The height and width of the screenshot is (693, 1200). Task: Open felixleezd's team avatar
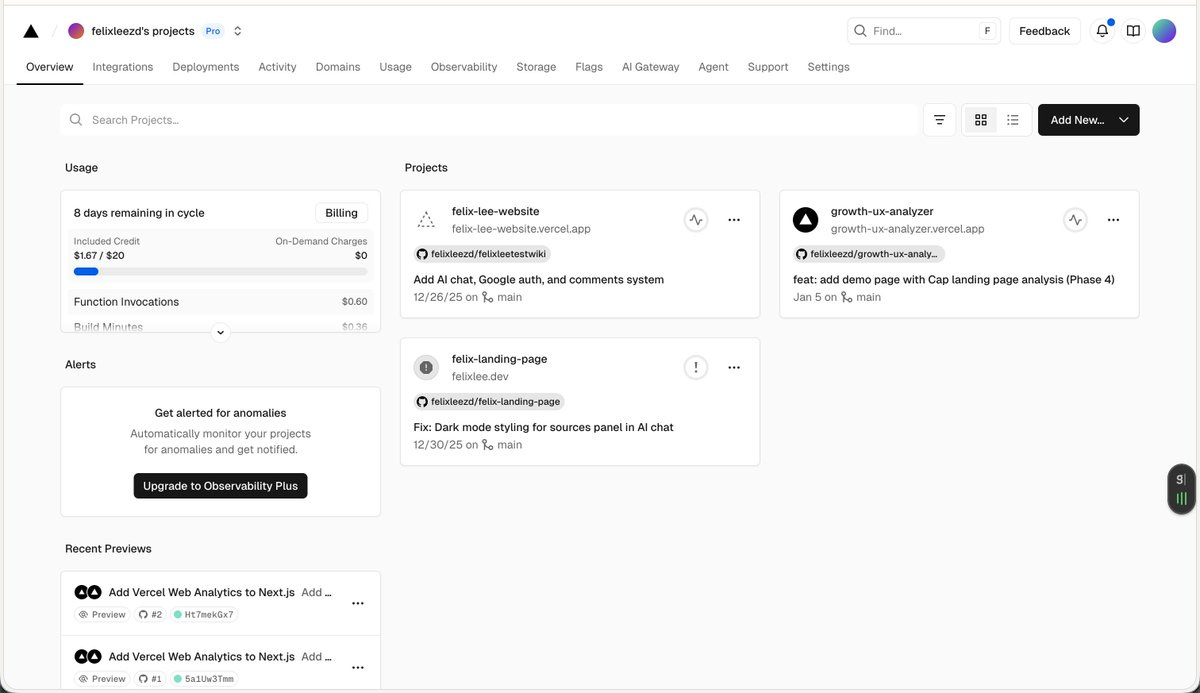(x=76, y=31)
